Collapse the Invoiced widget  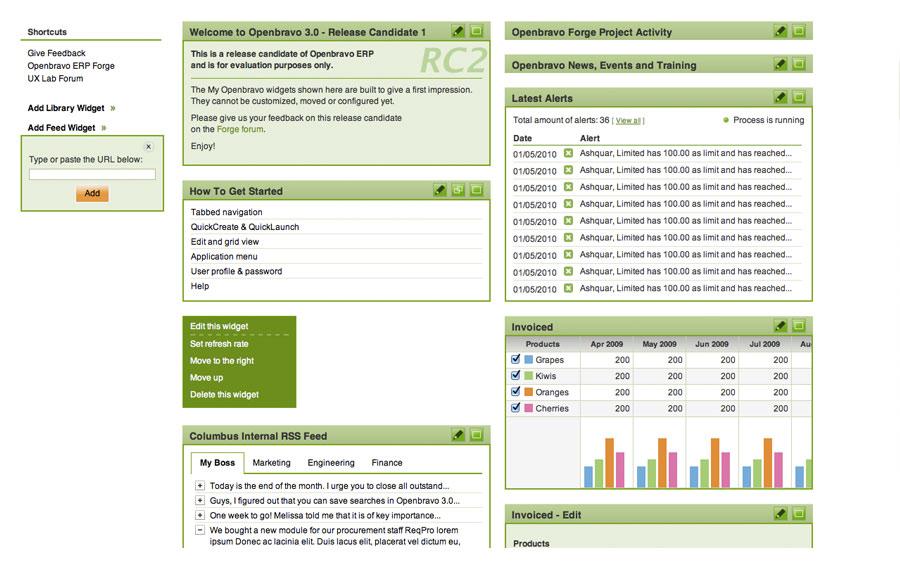click(798, 326)
